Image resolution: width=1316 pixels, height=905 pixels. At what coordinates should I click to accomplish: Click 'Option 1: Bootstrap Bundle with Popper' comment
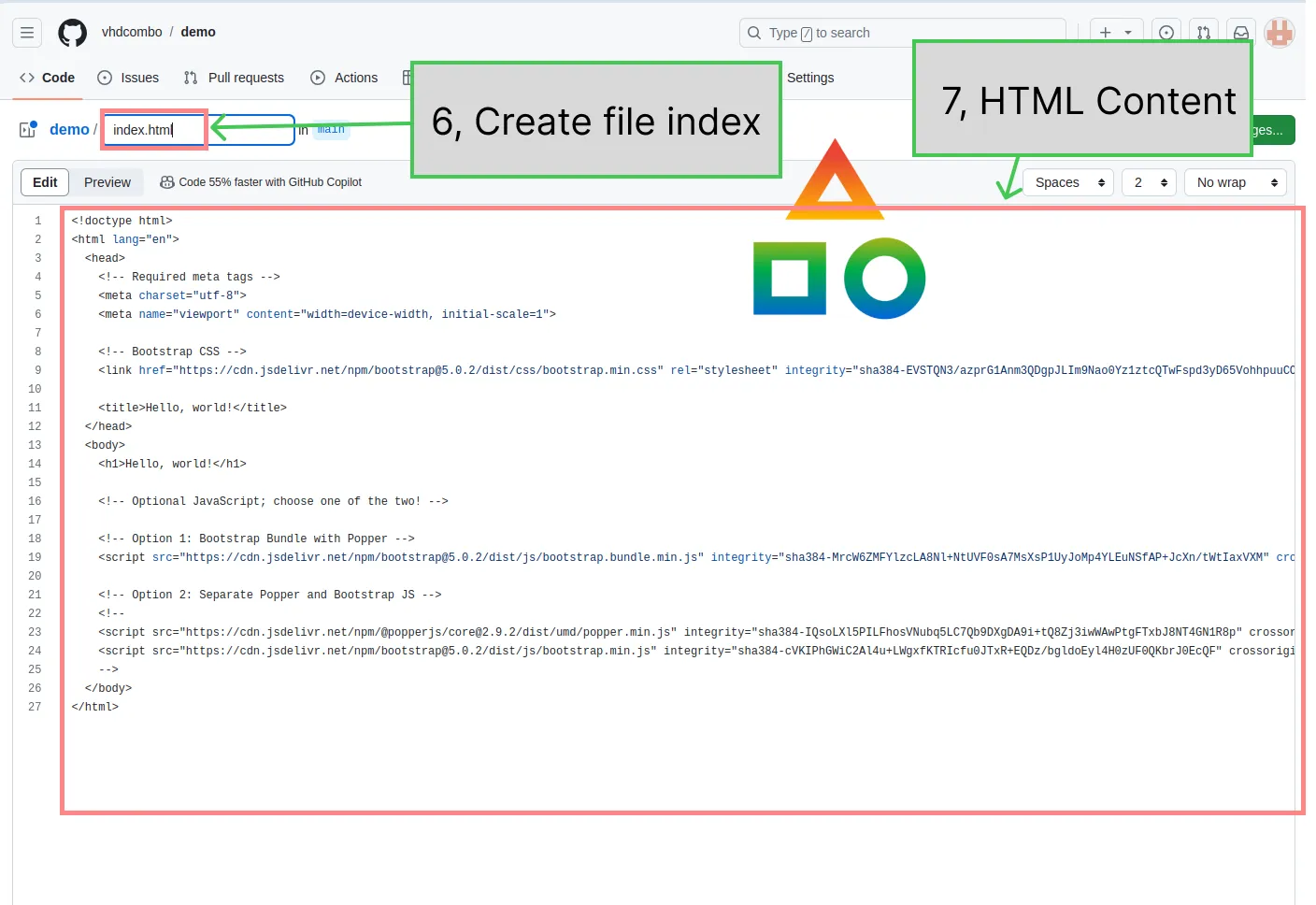coord(256,539)
